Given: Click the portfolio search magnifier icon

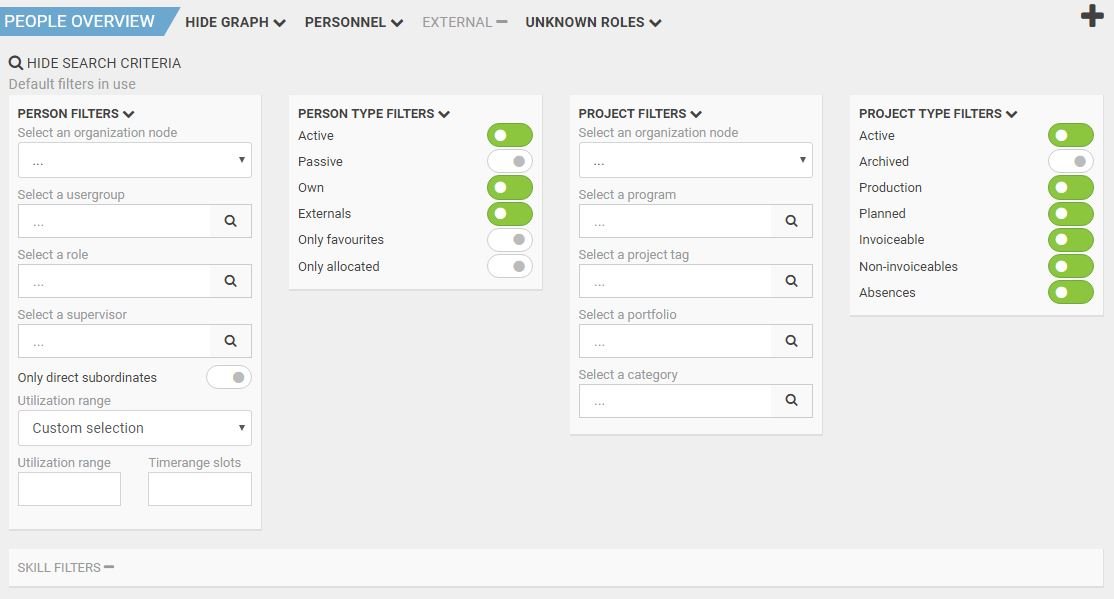Looking at the screenshot, I should coord(791,341).
